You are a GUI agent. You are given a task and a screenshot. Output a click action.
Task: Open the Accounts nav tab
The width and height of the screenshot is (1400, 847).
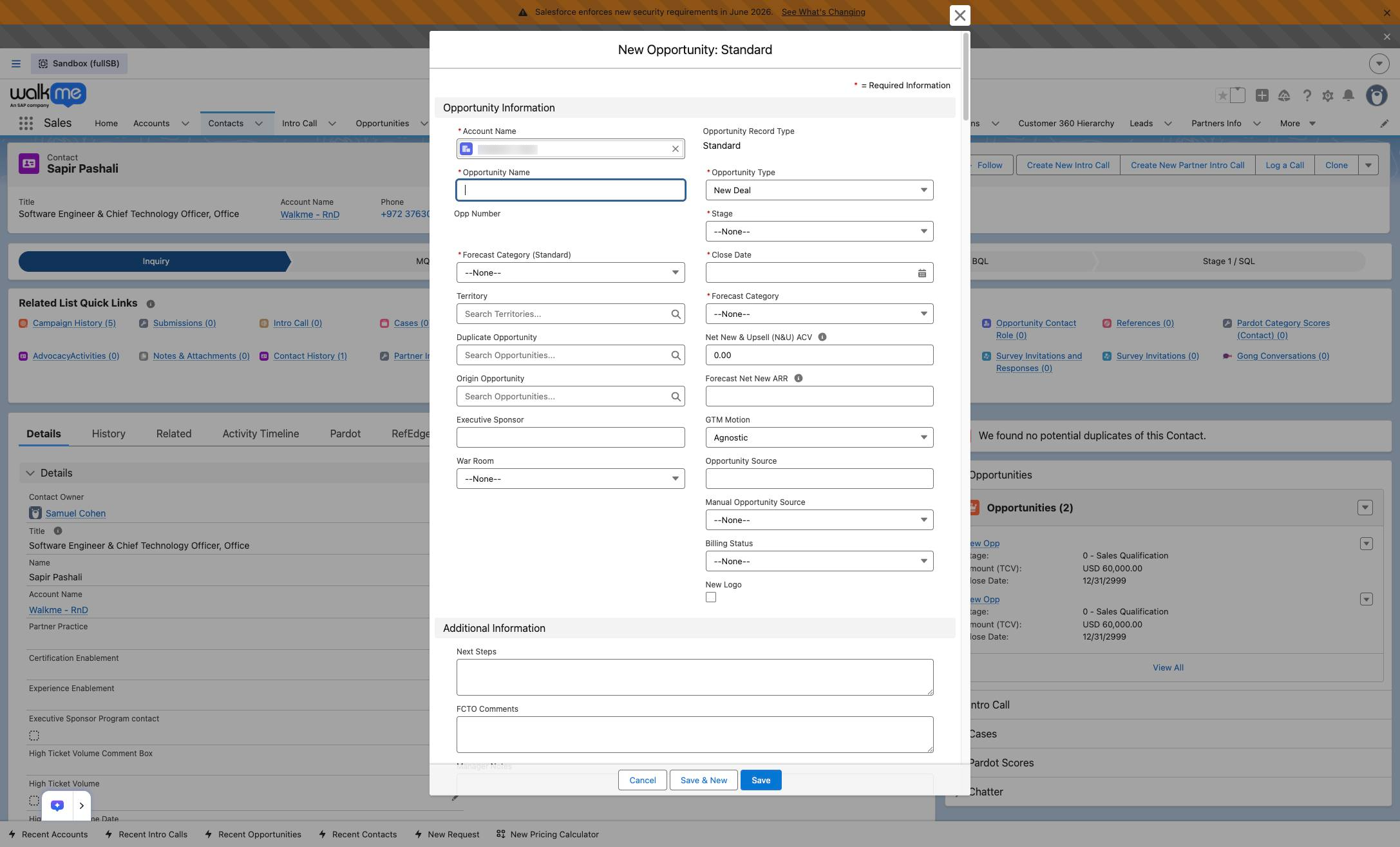(151, 123)
